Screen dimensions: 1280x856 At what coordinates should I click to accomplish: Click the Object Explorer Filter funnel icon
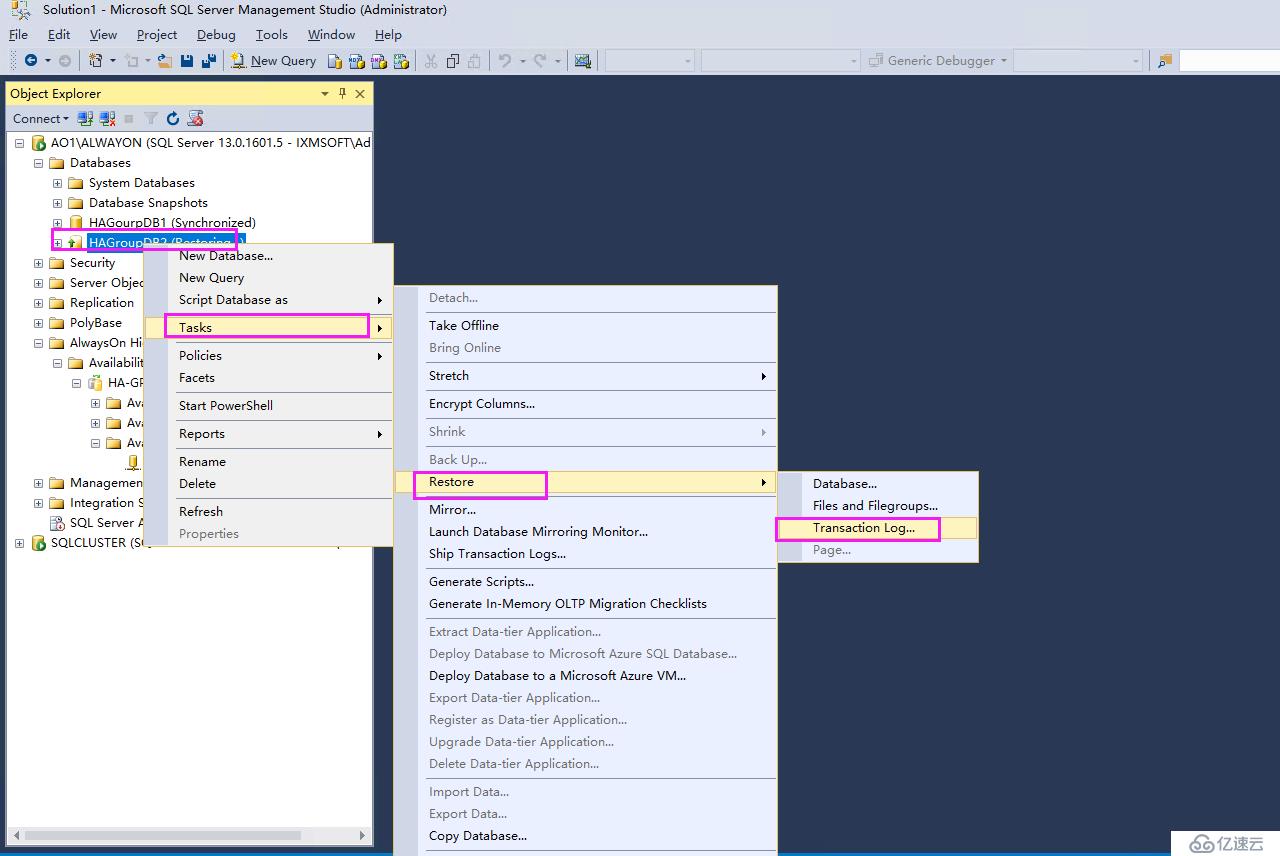(x=151, y=118)
